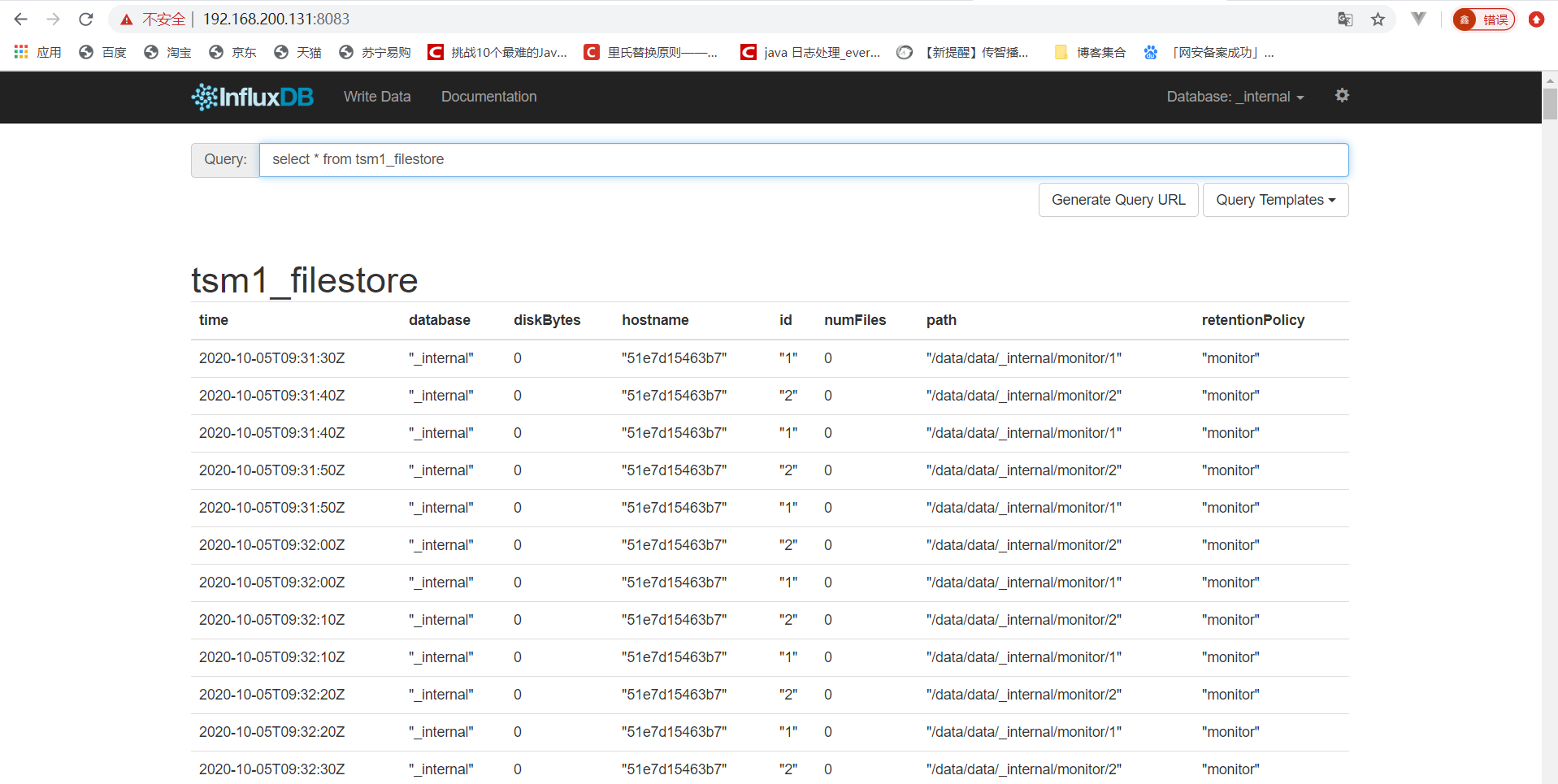The height and width of the screenshot is (784, 1558).
Task: Open the apps grid bookmark icon
Action: pyautogui.click(x=21, y=52)
